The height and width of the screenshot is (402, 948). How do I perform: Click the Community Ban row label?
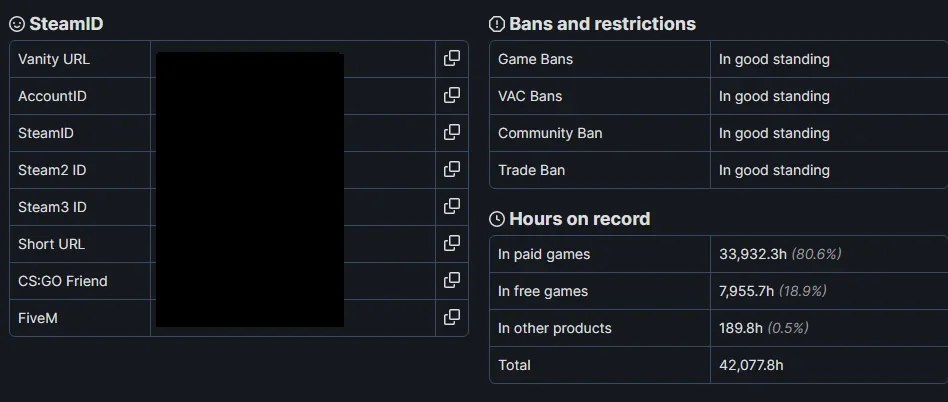coord(550,133)
